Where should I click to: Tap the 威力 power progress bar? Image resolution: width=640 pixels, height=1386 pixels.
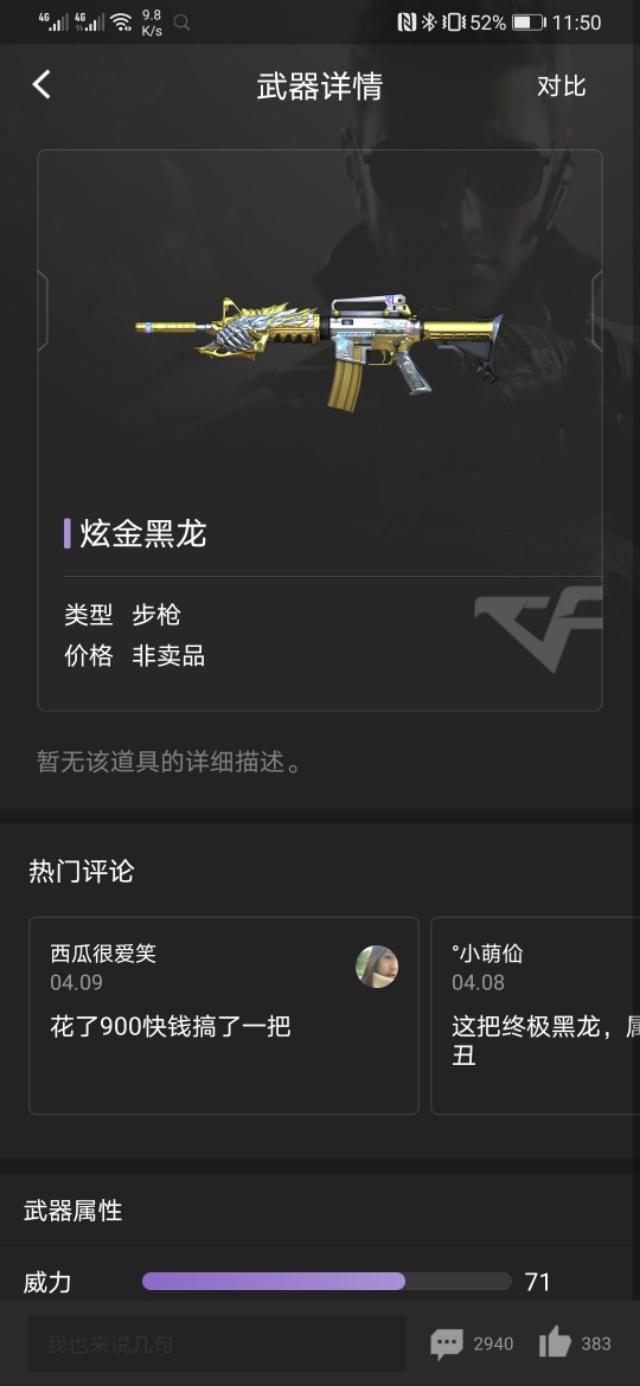click(x=326, y=1281)
